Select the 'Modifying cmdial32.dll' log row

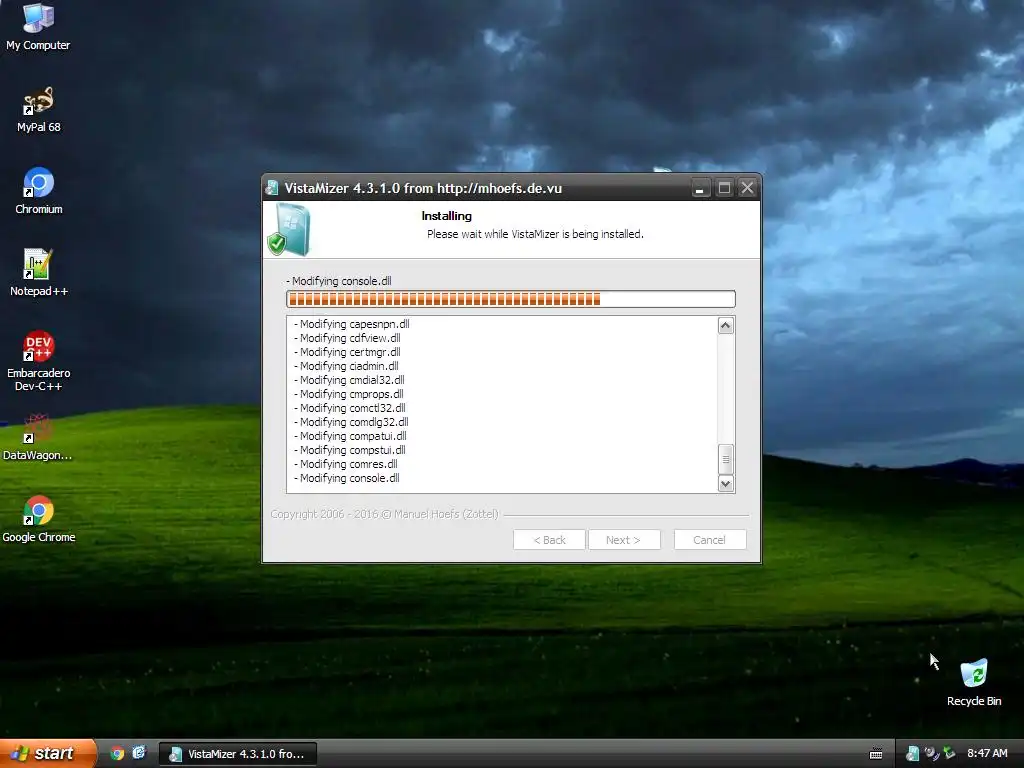click(x=349, y=380)
